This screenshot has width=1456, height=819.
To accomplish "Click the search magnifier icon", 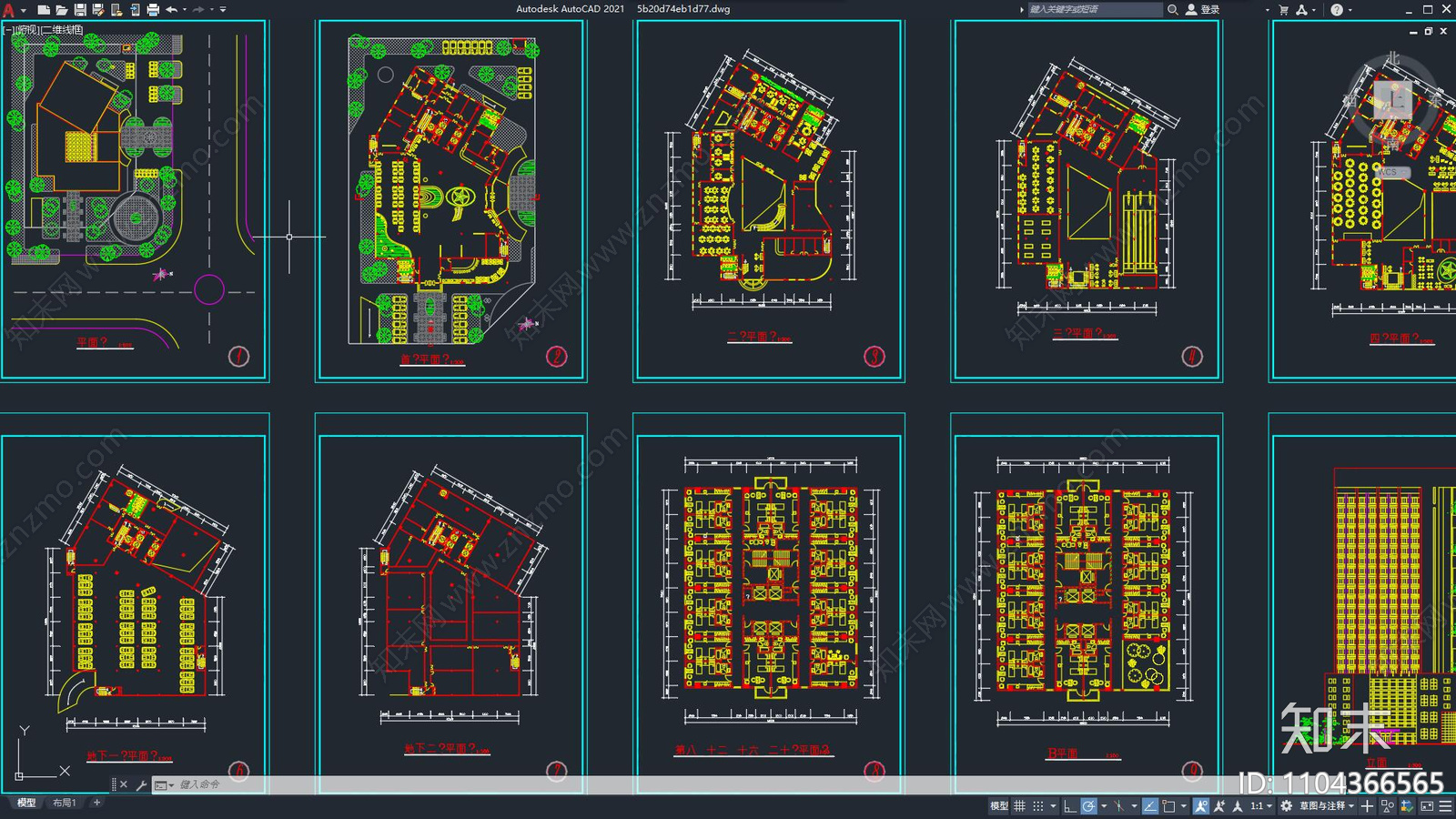I will (1173, 9).
